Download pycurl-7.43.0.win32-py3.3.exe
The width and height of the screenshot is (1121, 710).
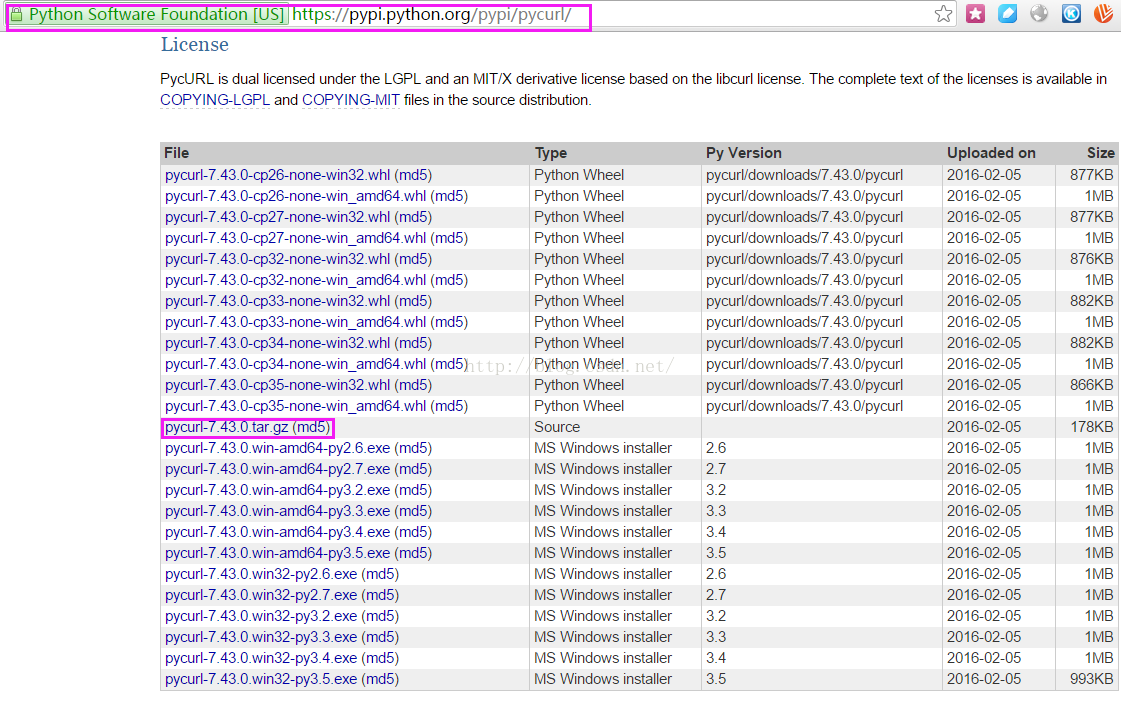tap(261, 637)
